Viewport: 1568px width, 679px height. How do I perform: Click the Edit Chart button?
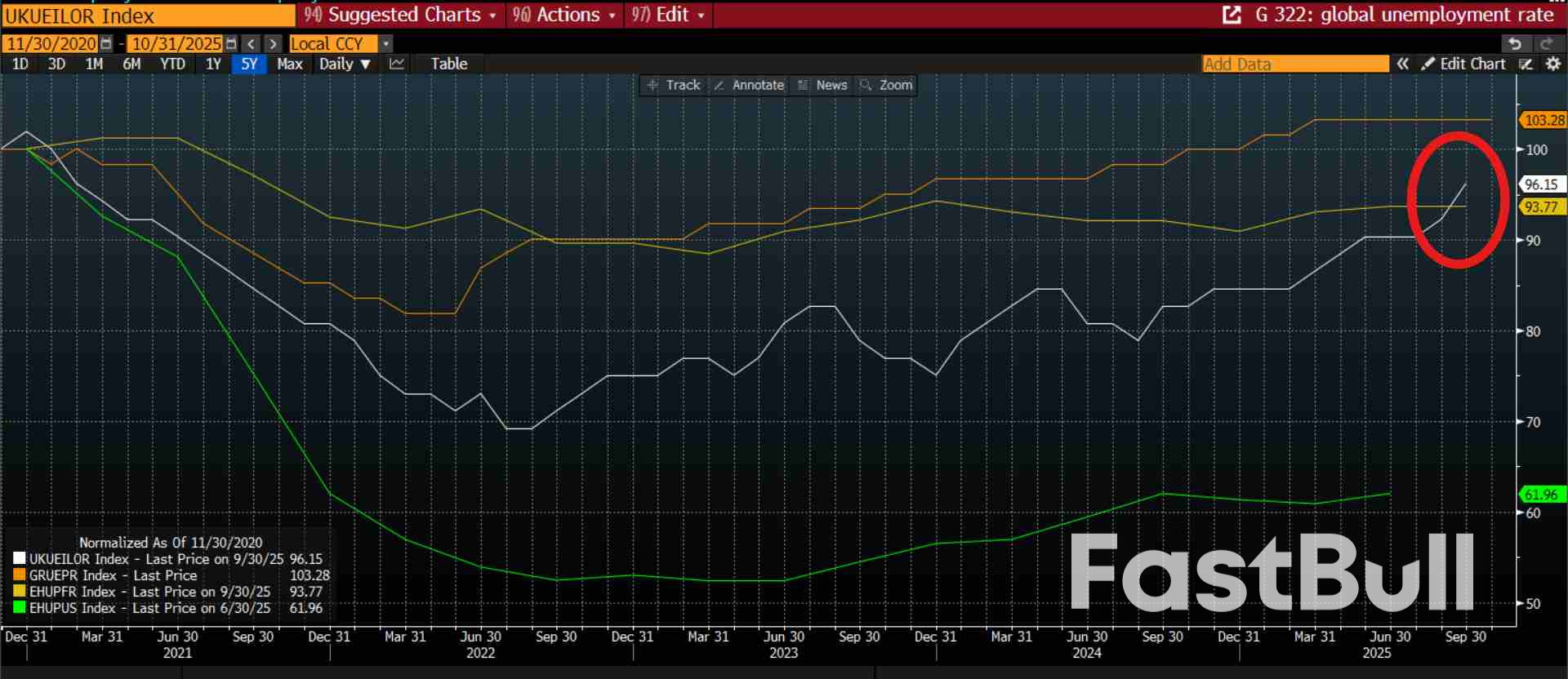pyautogui.click(x=1463, y=64)
